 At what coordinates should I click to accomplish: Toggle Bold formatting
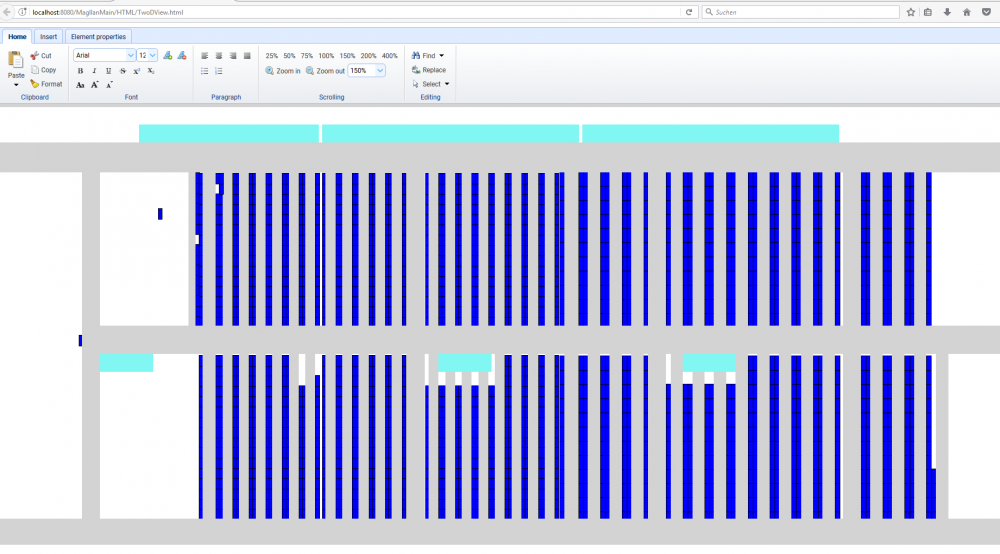pyautogui.click(x=80, y=71)
